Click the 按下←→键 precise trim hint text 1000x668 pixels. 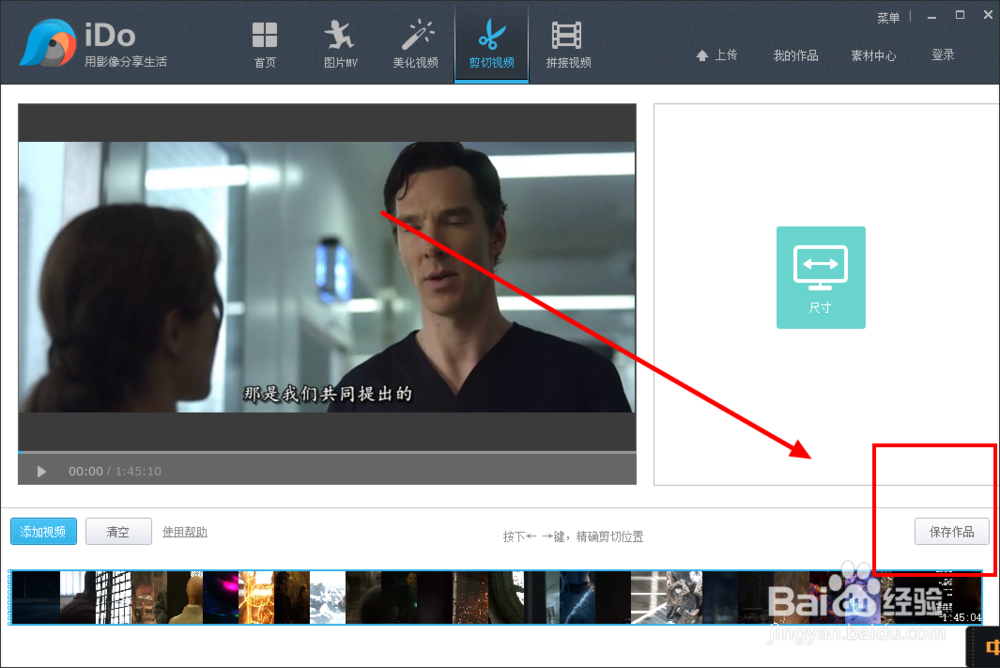click(x=573, y=537)
